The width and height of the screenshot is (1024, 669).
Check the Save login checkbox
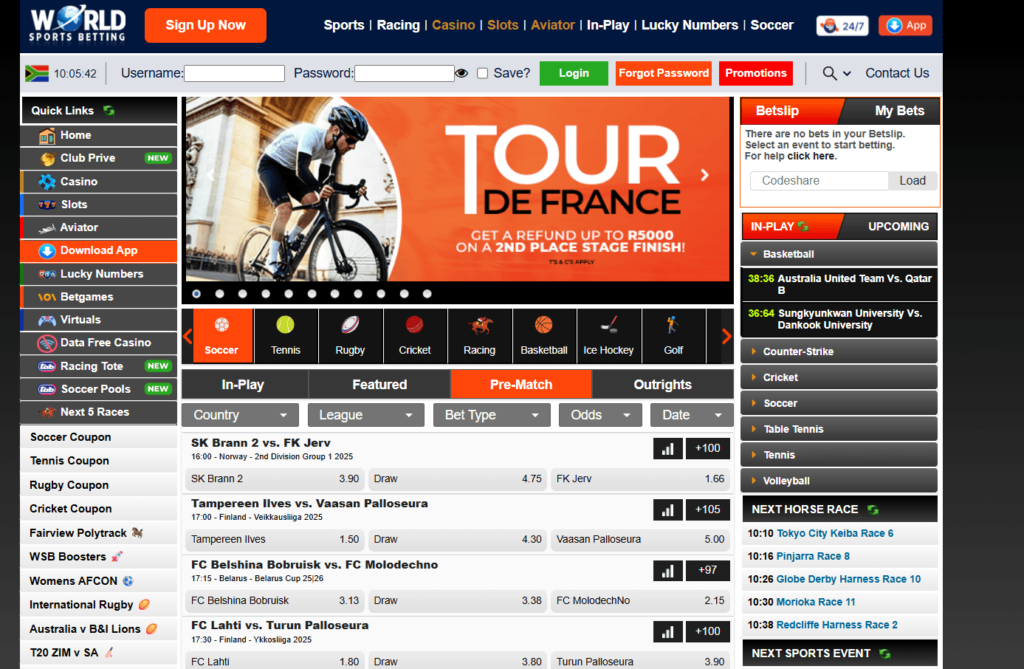pos(483,73)
